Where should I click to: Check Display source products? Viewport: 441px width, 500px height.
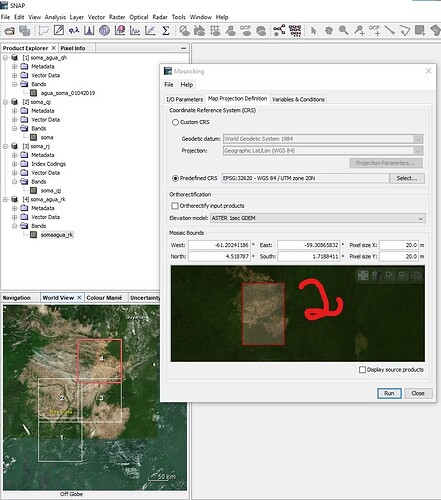click(362, 370)
